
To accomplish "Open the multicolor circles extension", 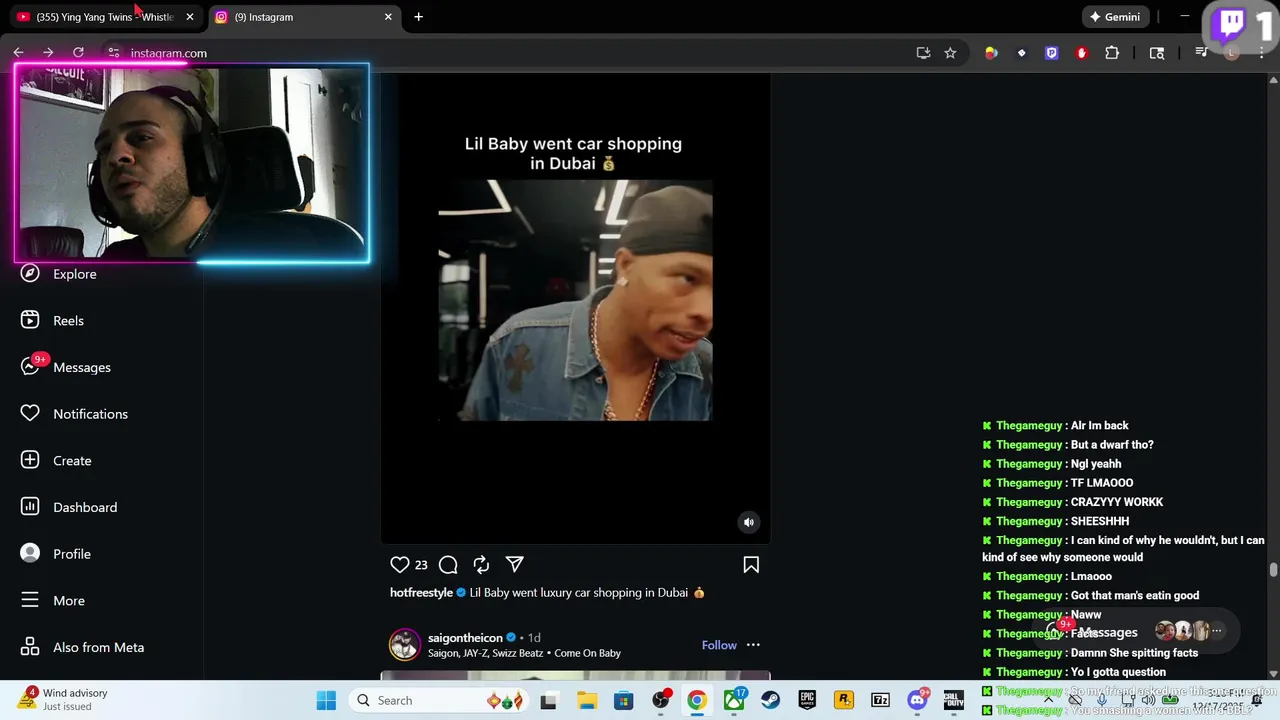I will coord(991,53).
